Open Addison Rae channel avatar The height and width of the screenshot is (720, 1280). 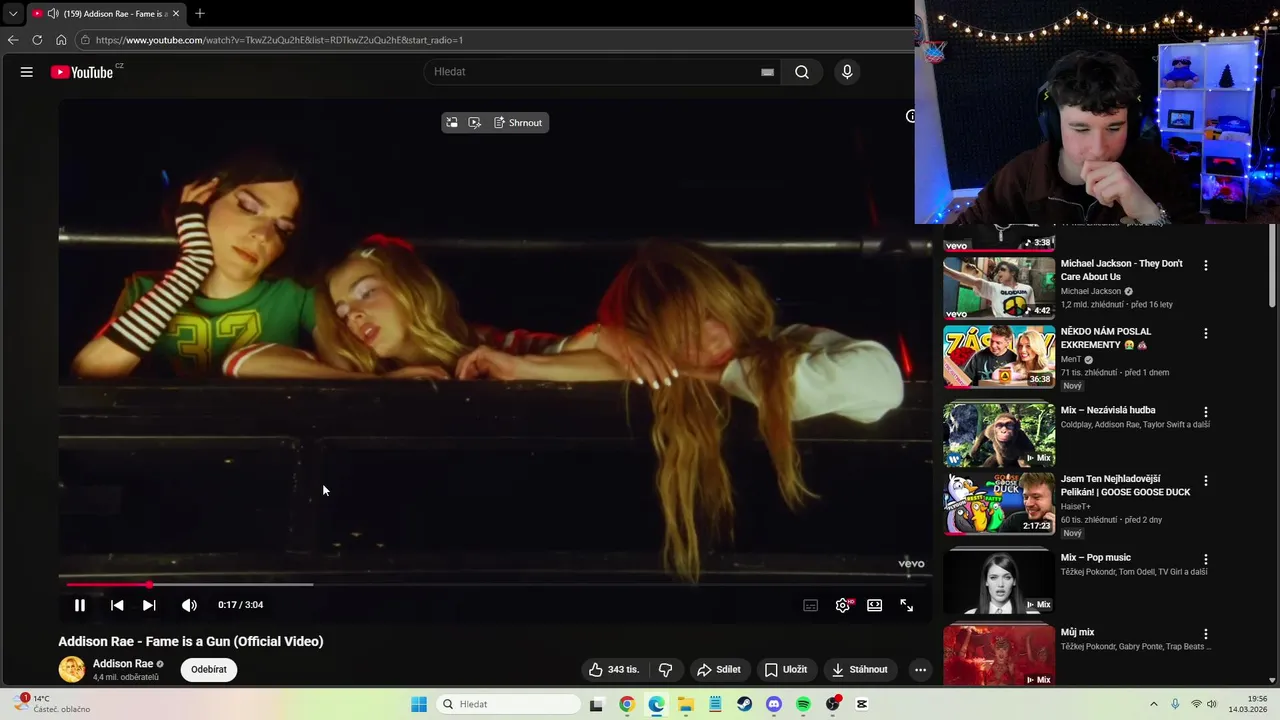click(72, 670)
